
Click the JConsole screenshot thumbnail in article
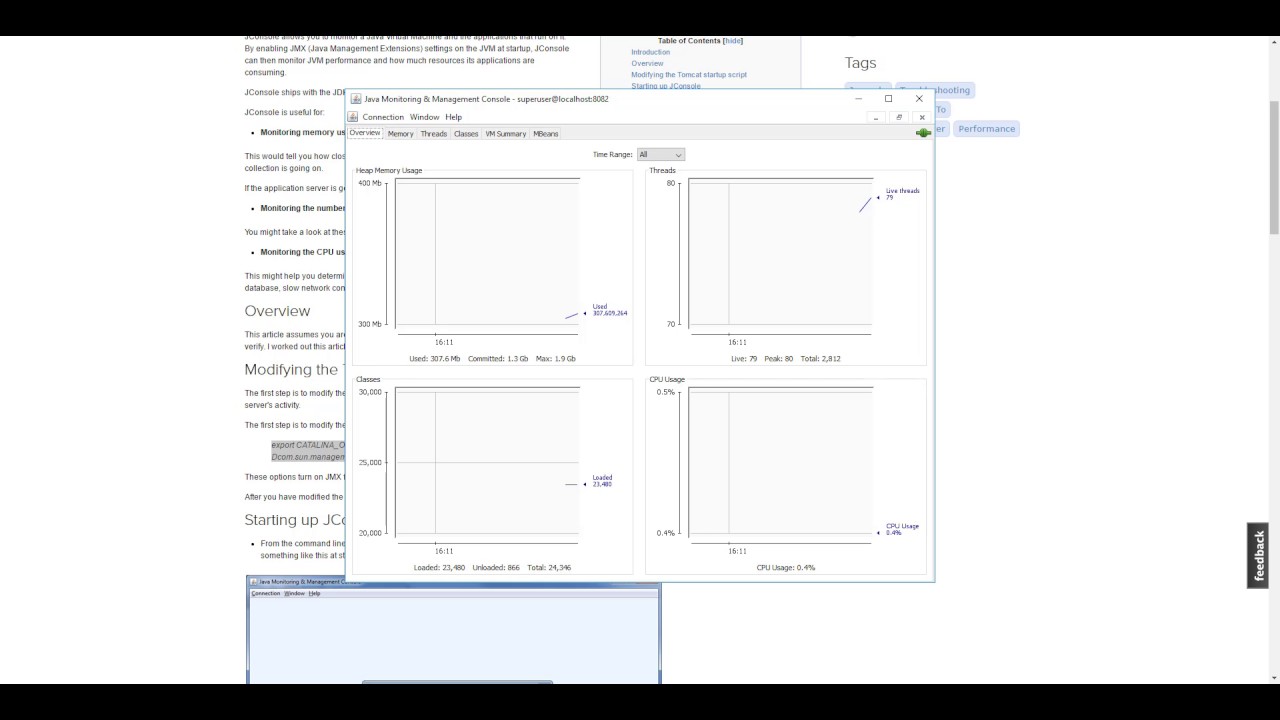pos(453,630)
